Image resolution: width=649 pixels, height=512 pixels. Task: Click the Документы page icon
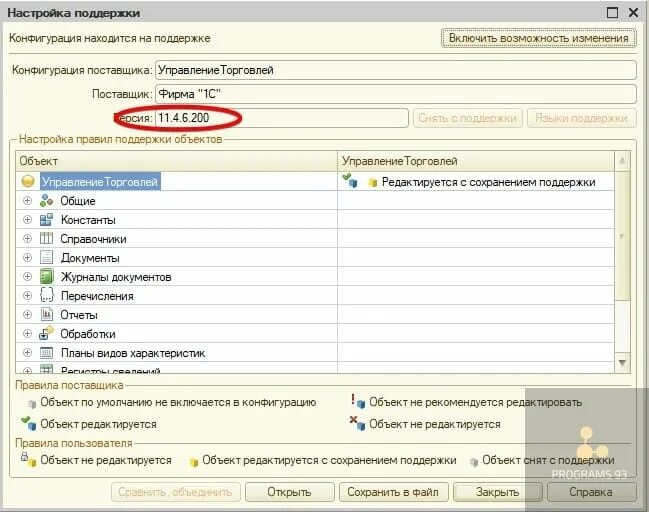46,257
